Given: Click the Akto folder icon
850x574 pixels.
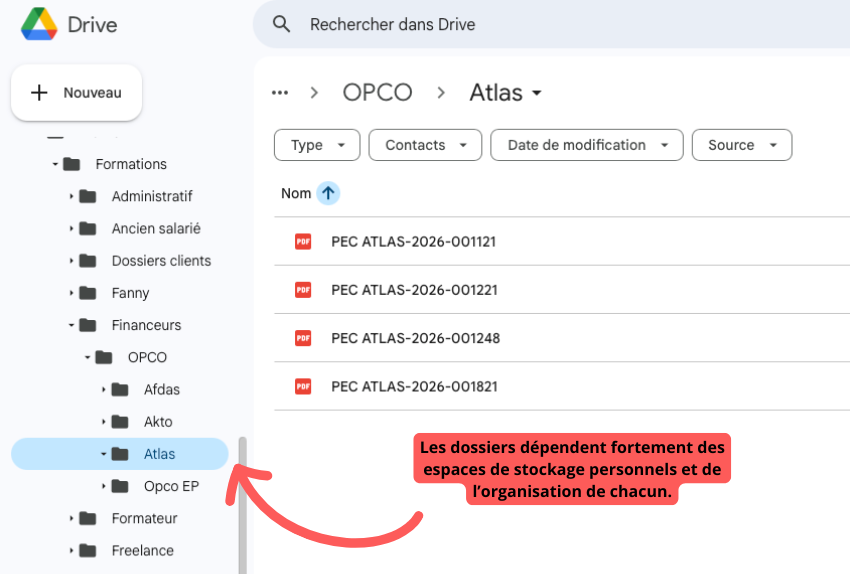Looking at the screenshot, I should [120, 422].
